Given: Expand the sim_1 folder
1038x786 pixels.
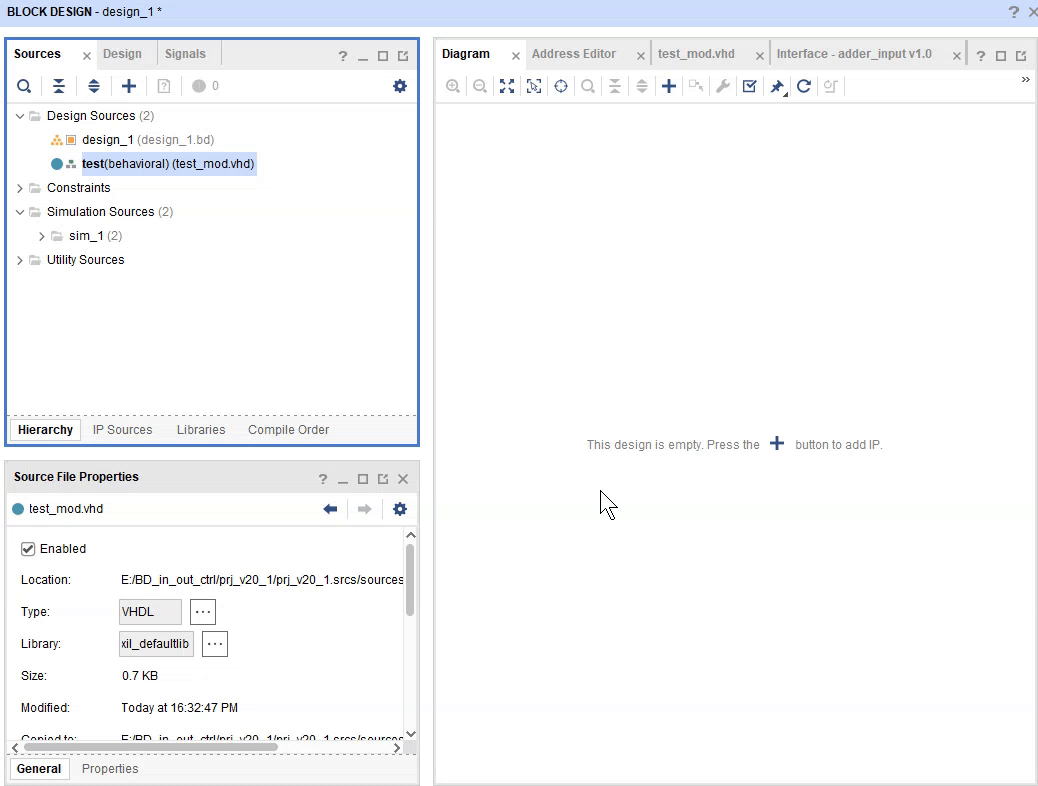Looking at the screenshot, I should (42, 236).
